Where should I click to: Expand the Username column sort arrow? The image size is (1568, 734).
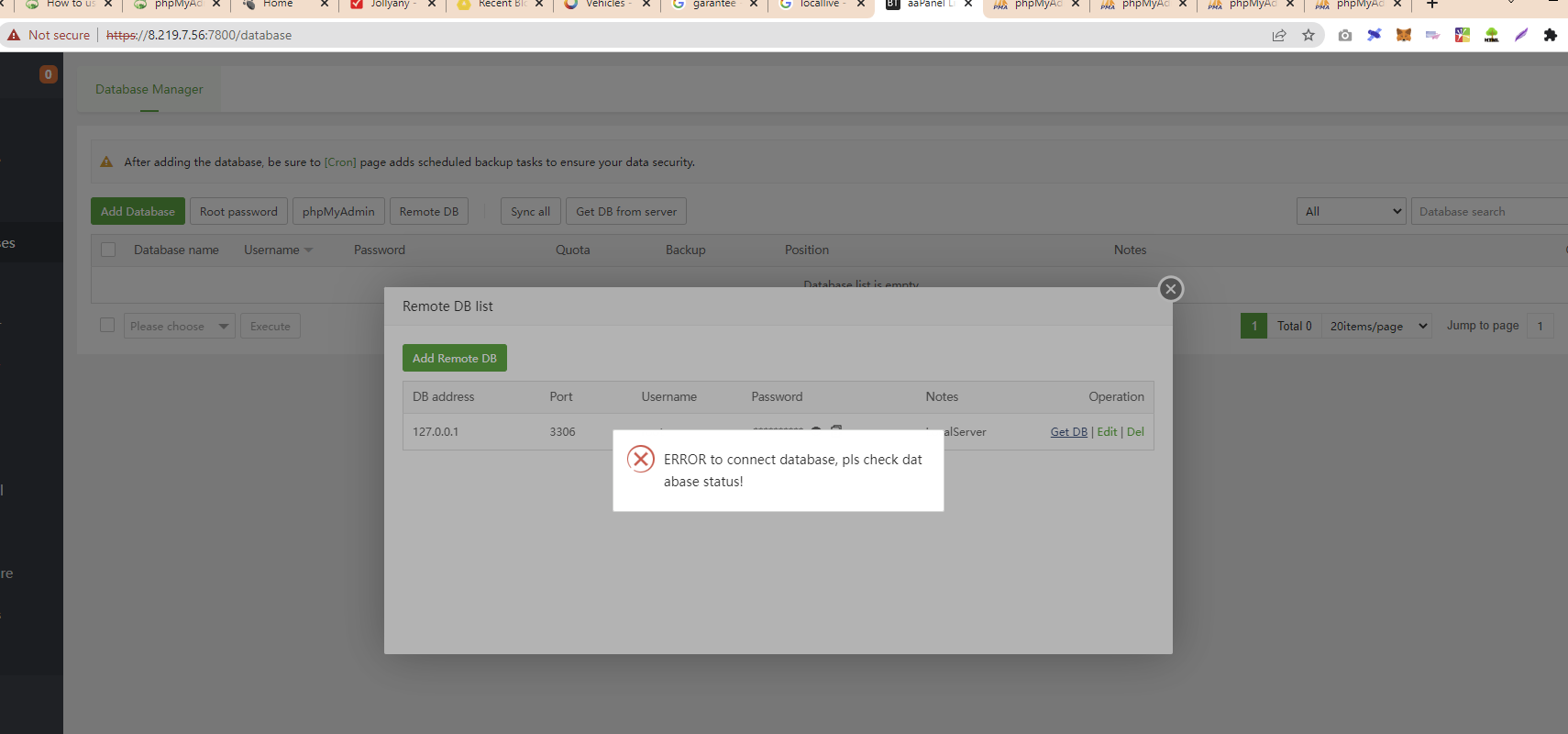coord(309,250)
